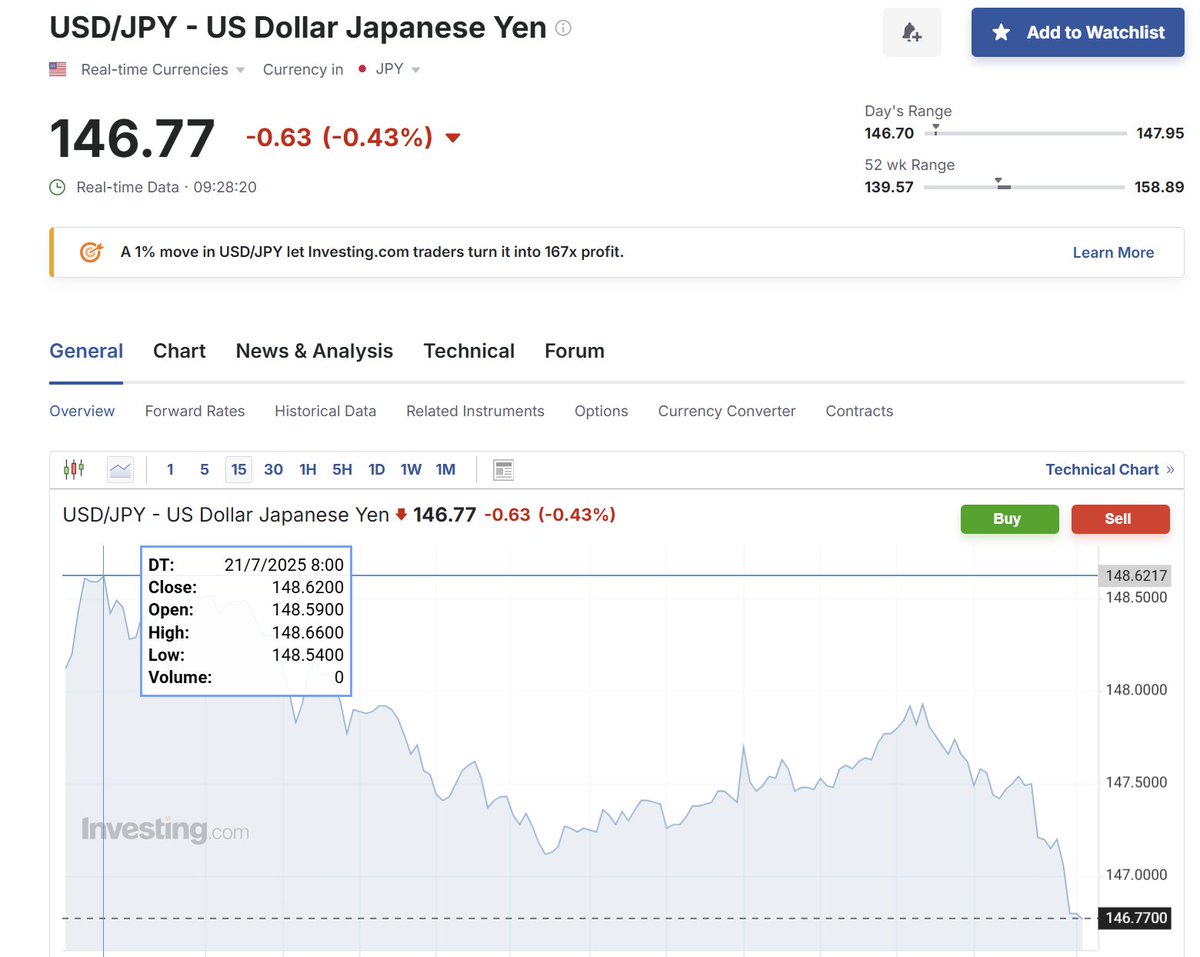Viewport: 1200px width, 957px height.
Task: Open the Contracts sub-tab
Action: pyautogui.click(x=859, y=411)
